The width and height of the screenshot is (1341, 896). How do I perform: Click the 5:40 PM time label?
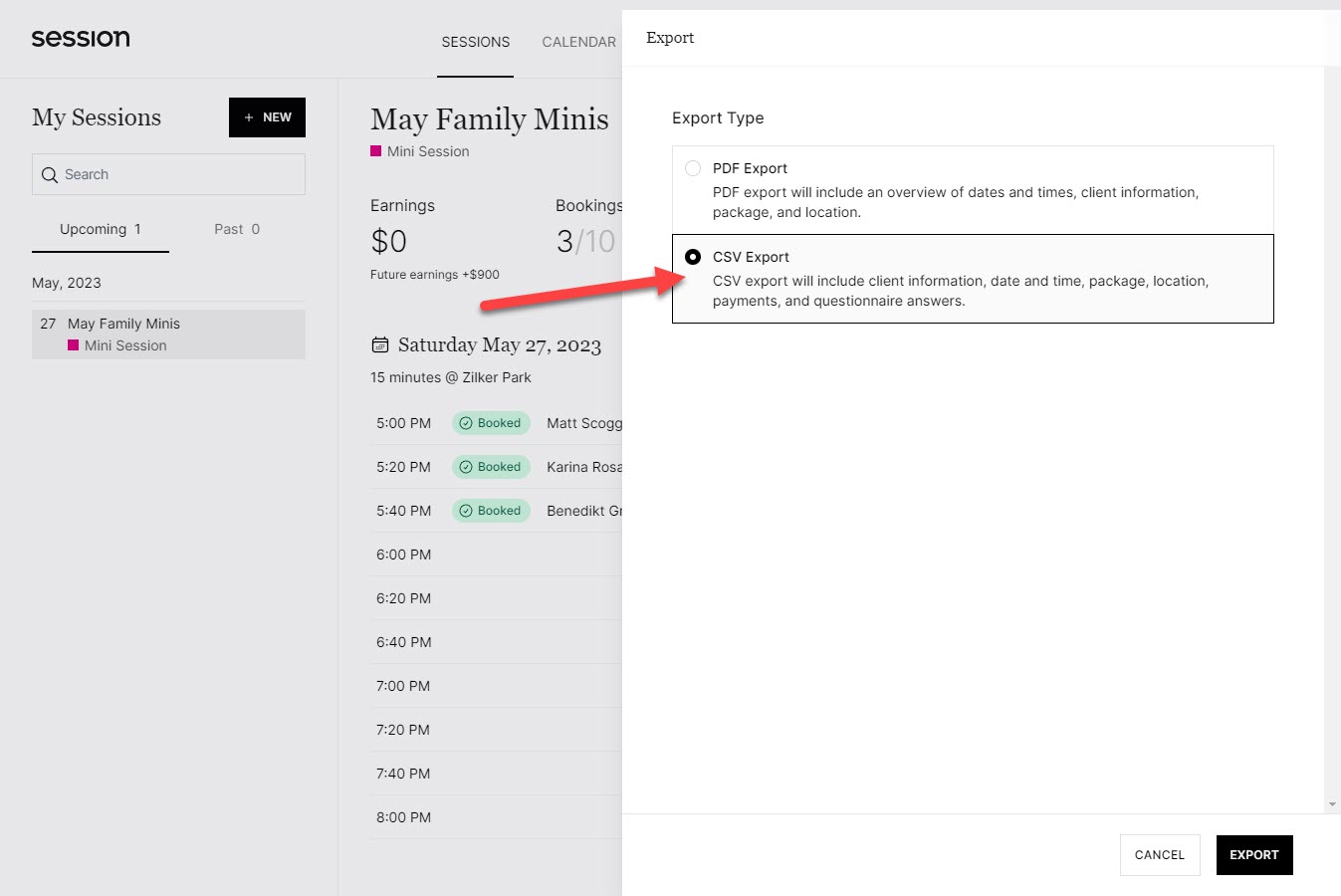(x=403, y=511)
